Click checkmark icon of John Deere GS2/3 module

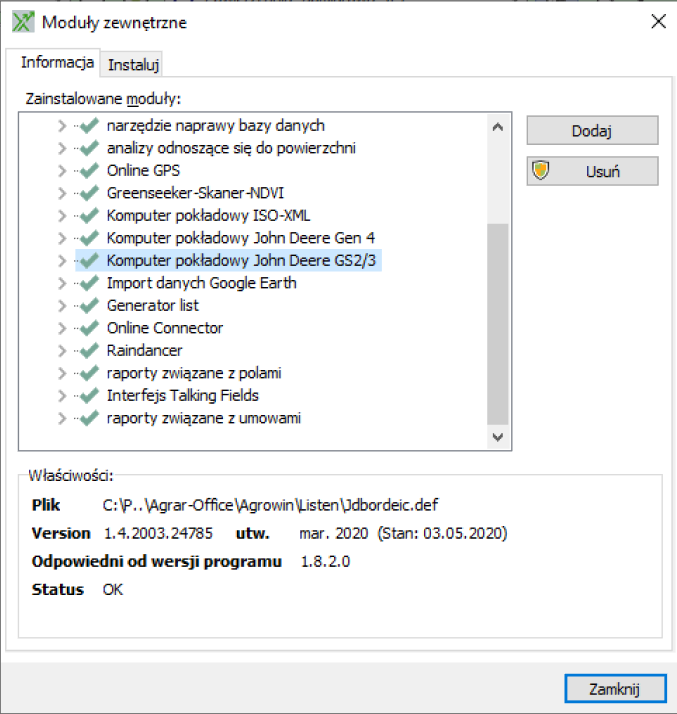point(90,260)
